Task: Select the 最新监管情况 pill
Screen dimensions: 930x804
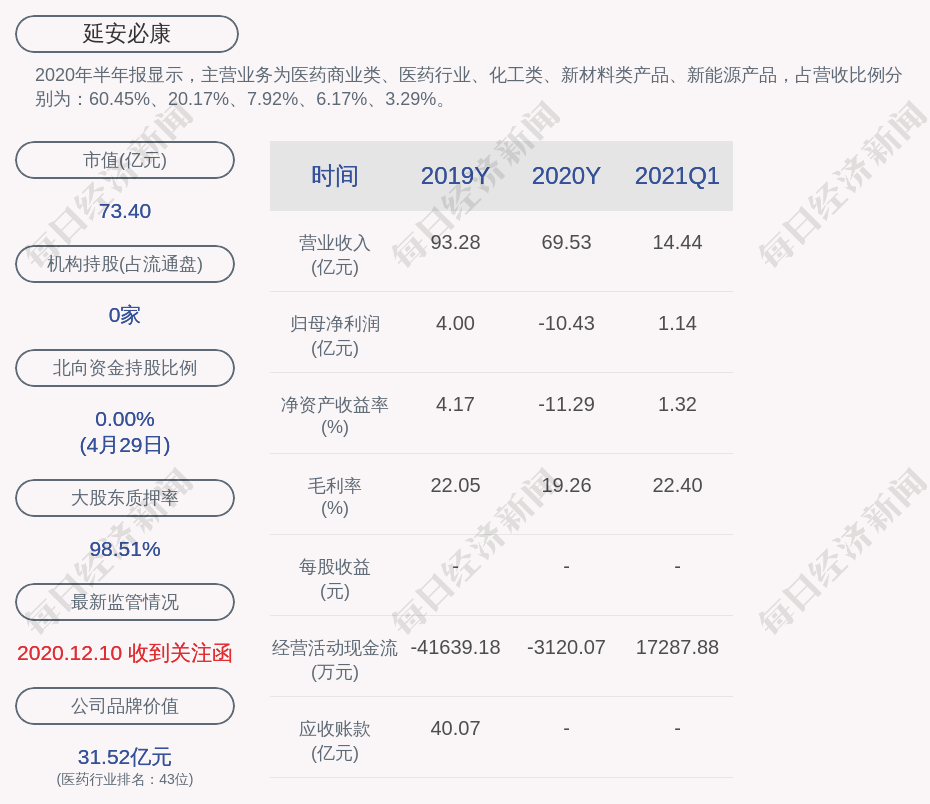Action: (125, 602)
